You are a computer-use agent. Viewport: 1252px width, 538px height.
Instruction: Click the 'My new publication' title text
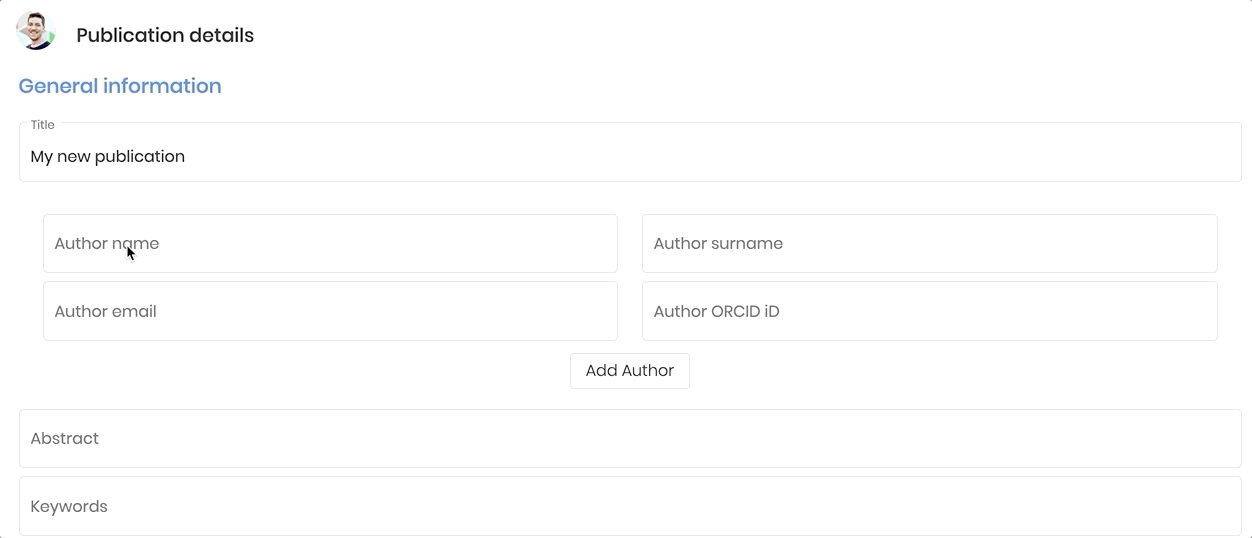point(108,156)
